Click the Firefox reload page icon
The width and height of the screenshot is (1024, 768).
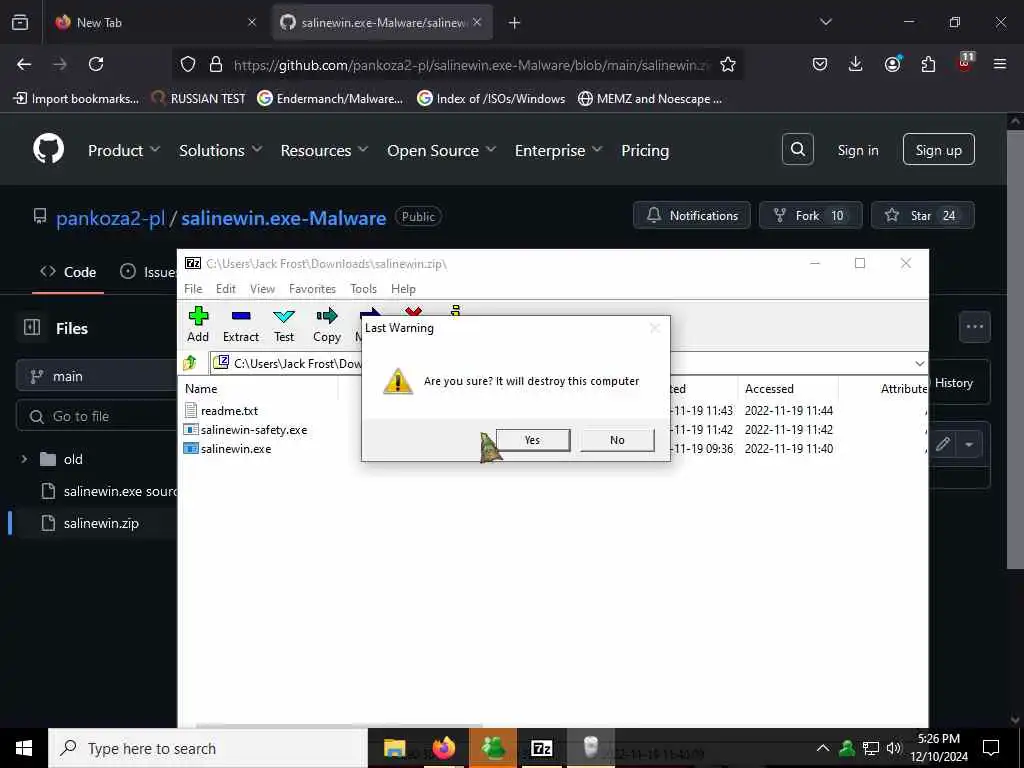(x=96, y=64)
